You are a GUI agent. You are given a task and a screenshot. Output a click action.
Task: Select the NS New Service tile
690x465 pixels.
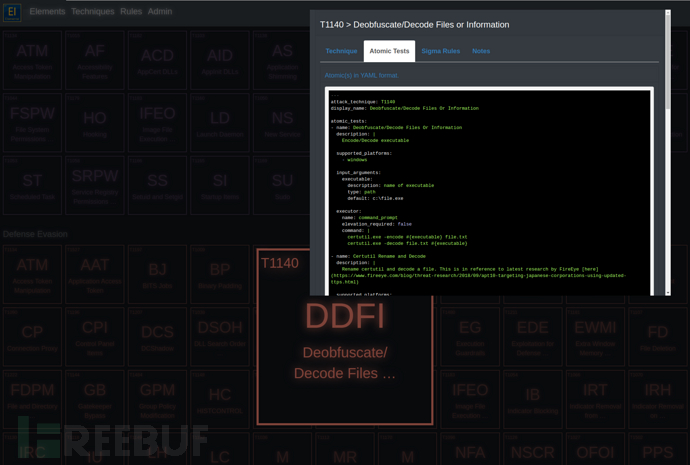point(282,123)
